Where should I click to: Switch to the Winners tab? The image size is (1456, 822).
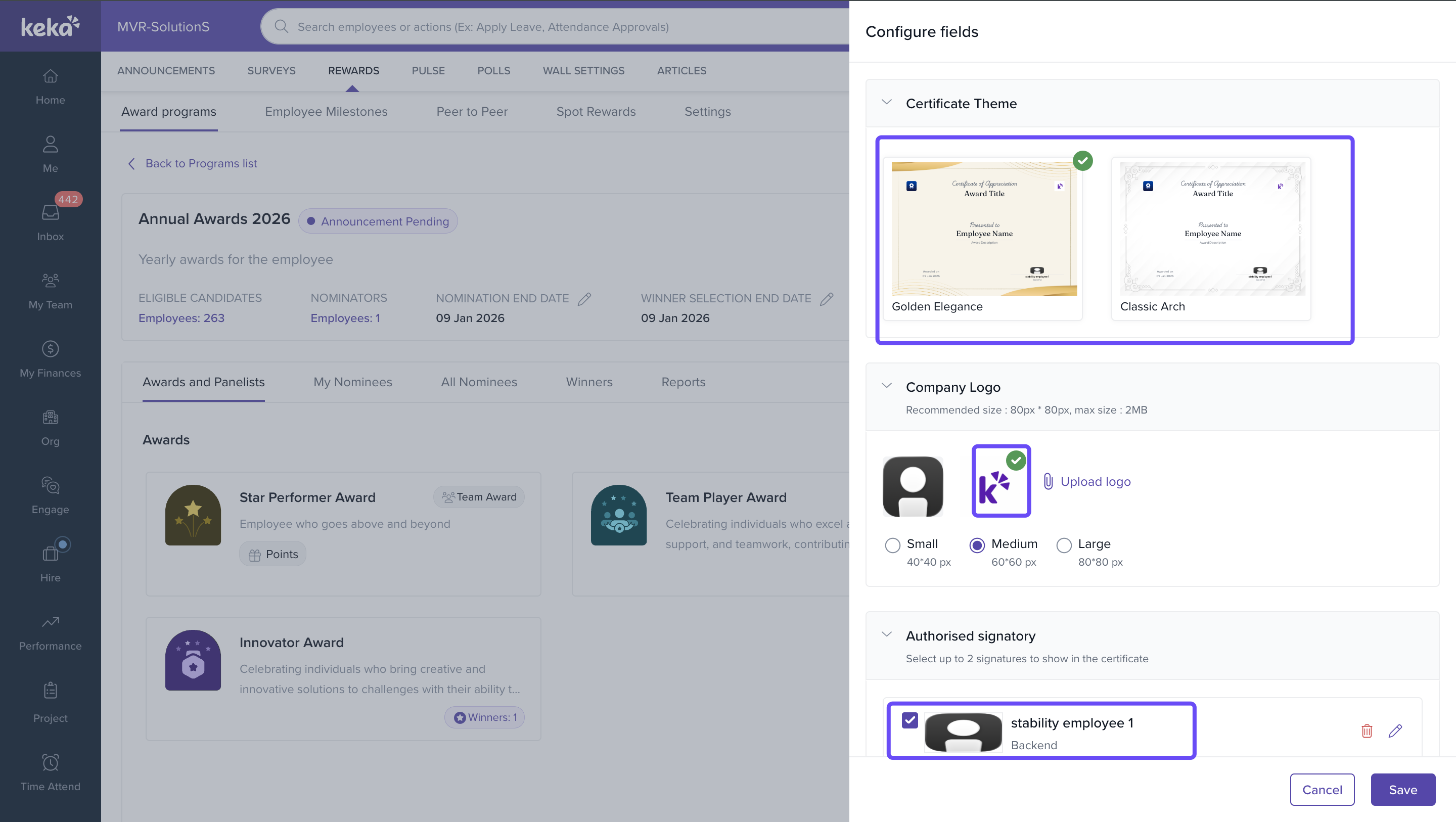589,382
